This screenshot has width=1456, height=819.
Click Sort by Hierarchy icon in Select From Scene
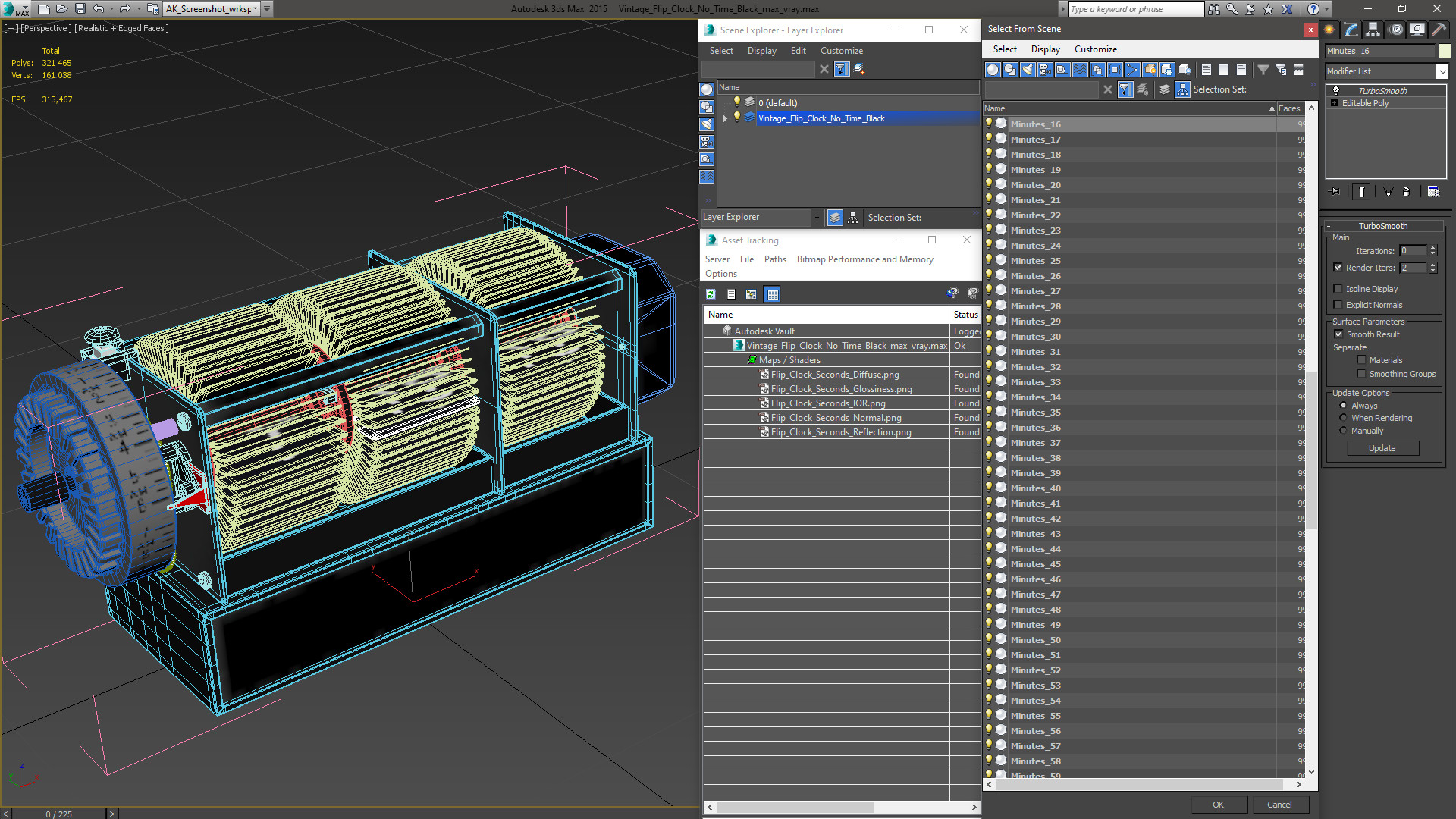pyautogui.click(x=1182, y=89)
